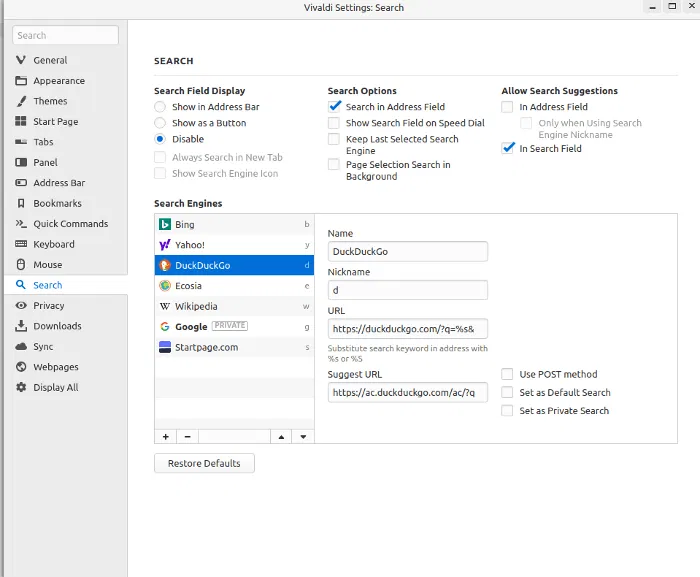Enable Page Selection Search in Background
700x577 pixels.
pyautogui.click(x=333, y=164)
